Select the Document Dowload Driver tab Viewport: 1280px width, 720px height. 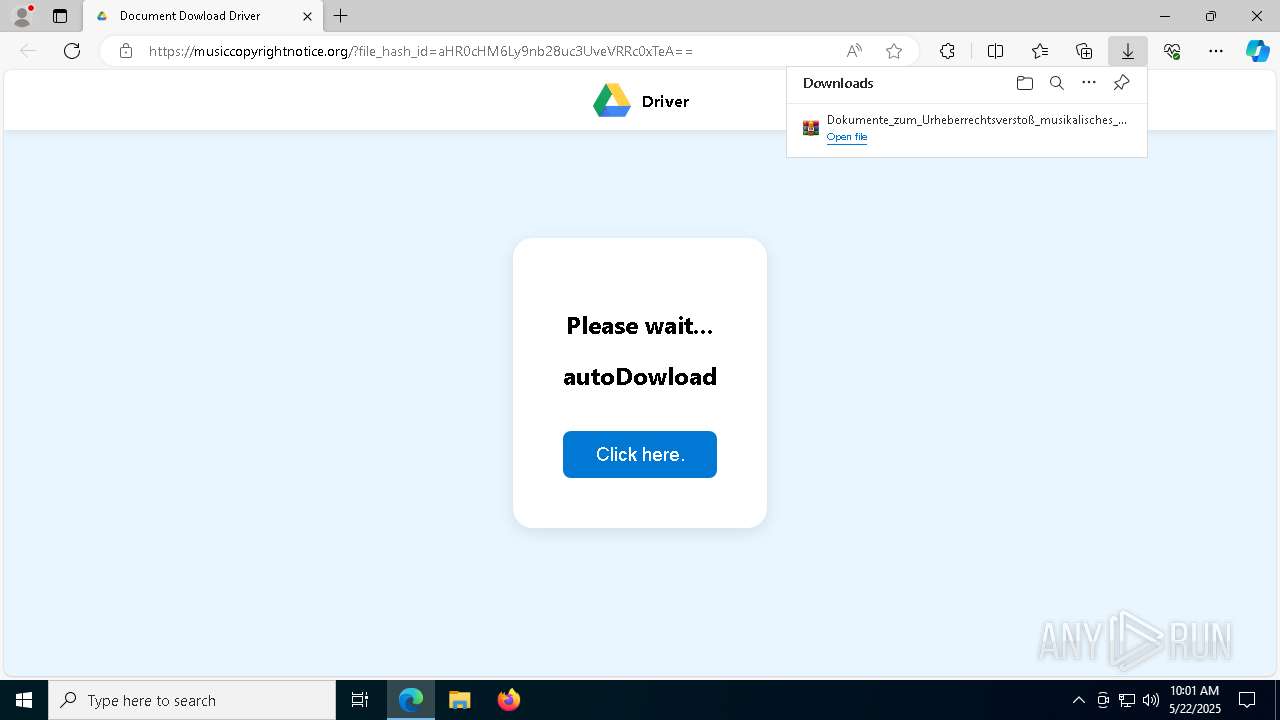202,16
